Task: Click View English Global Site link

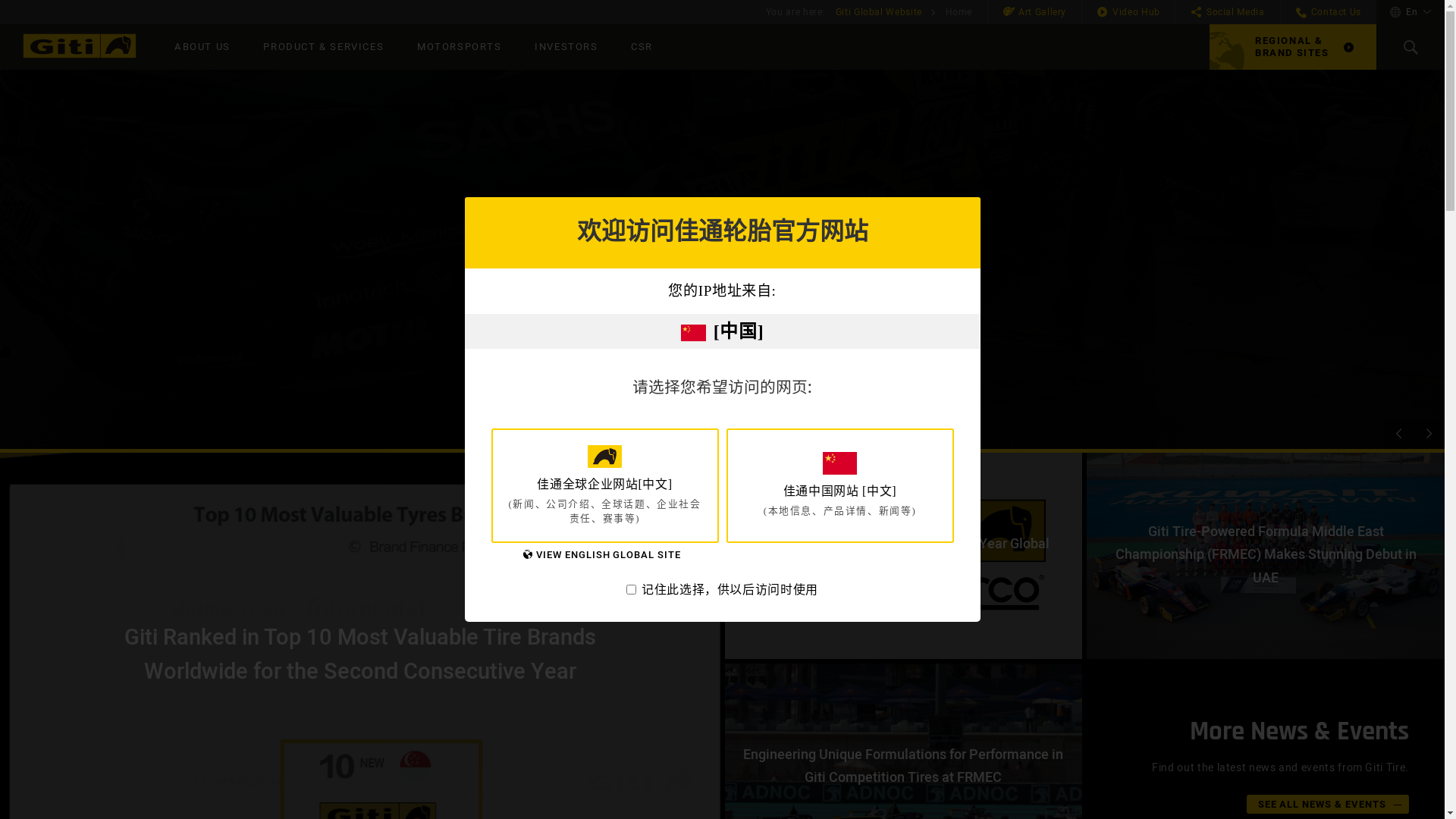Action: point(602,555)
